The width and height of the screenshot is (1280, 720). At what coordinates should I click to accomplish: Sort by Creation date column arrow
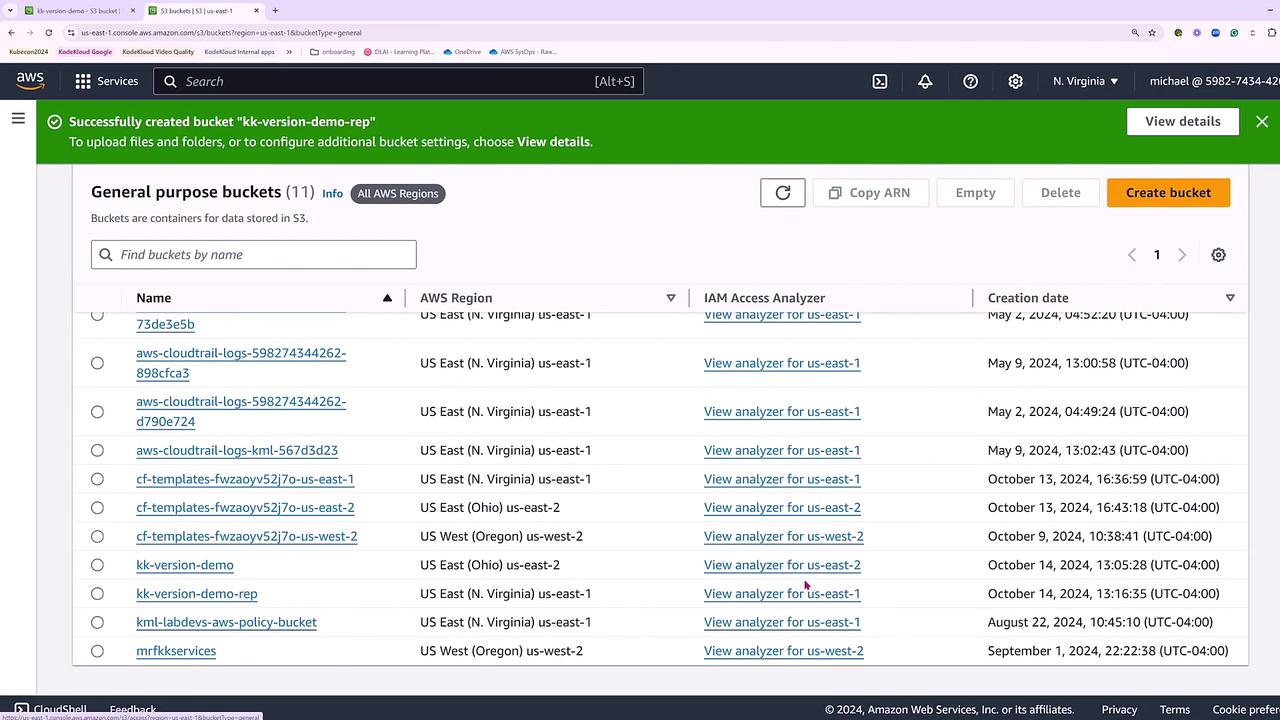point(1230,298)
